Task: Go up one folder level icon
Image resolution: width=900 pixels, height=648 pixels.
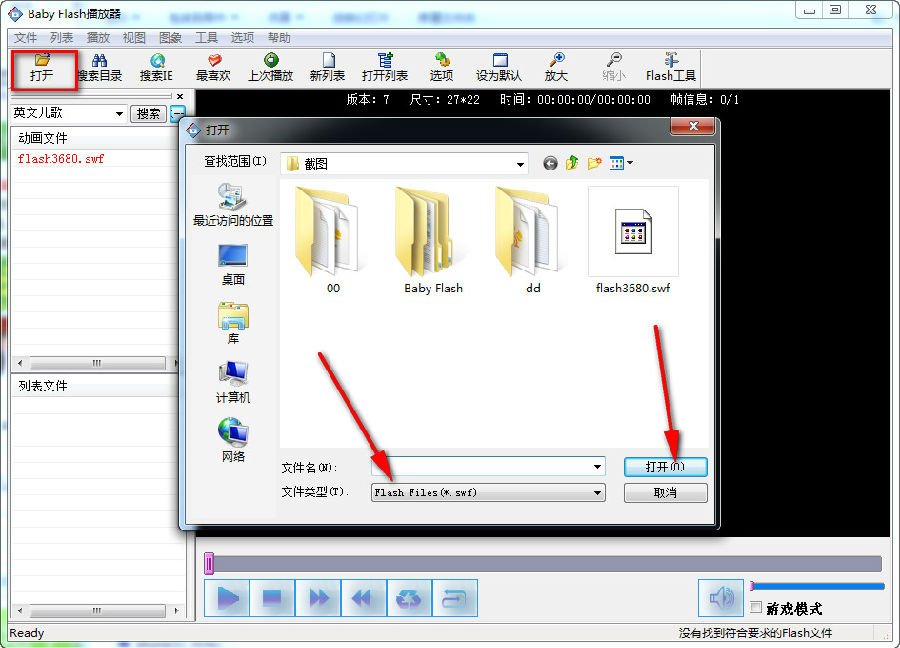Action: [572, 164]
